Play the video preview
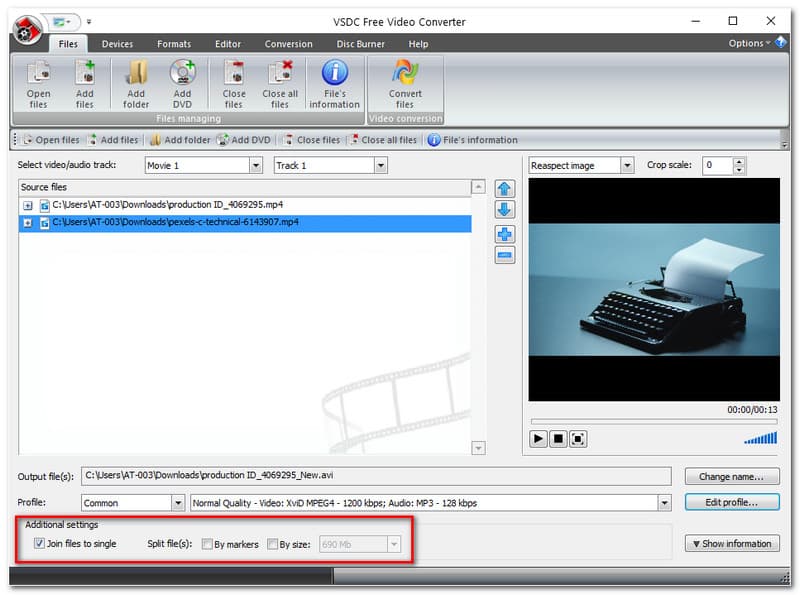This screenshot has width=800, height=595. (538, 439)
